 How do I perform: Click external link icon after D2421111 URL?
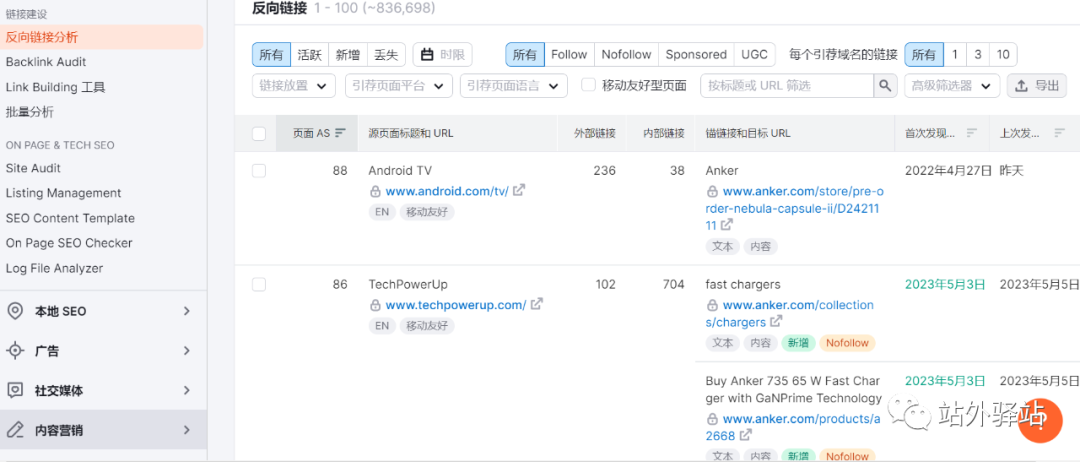[x=727, y=224]
